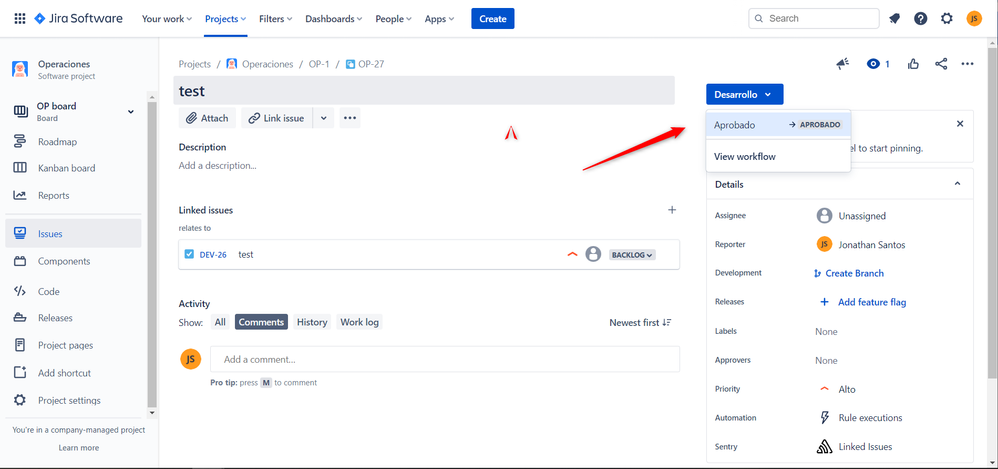Open the BACKLOG status dropdown of DEV-26
The image size is (998, 469).
coord(632,255)
